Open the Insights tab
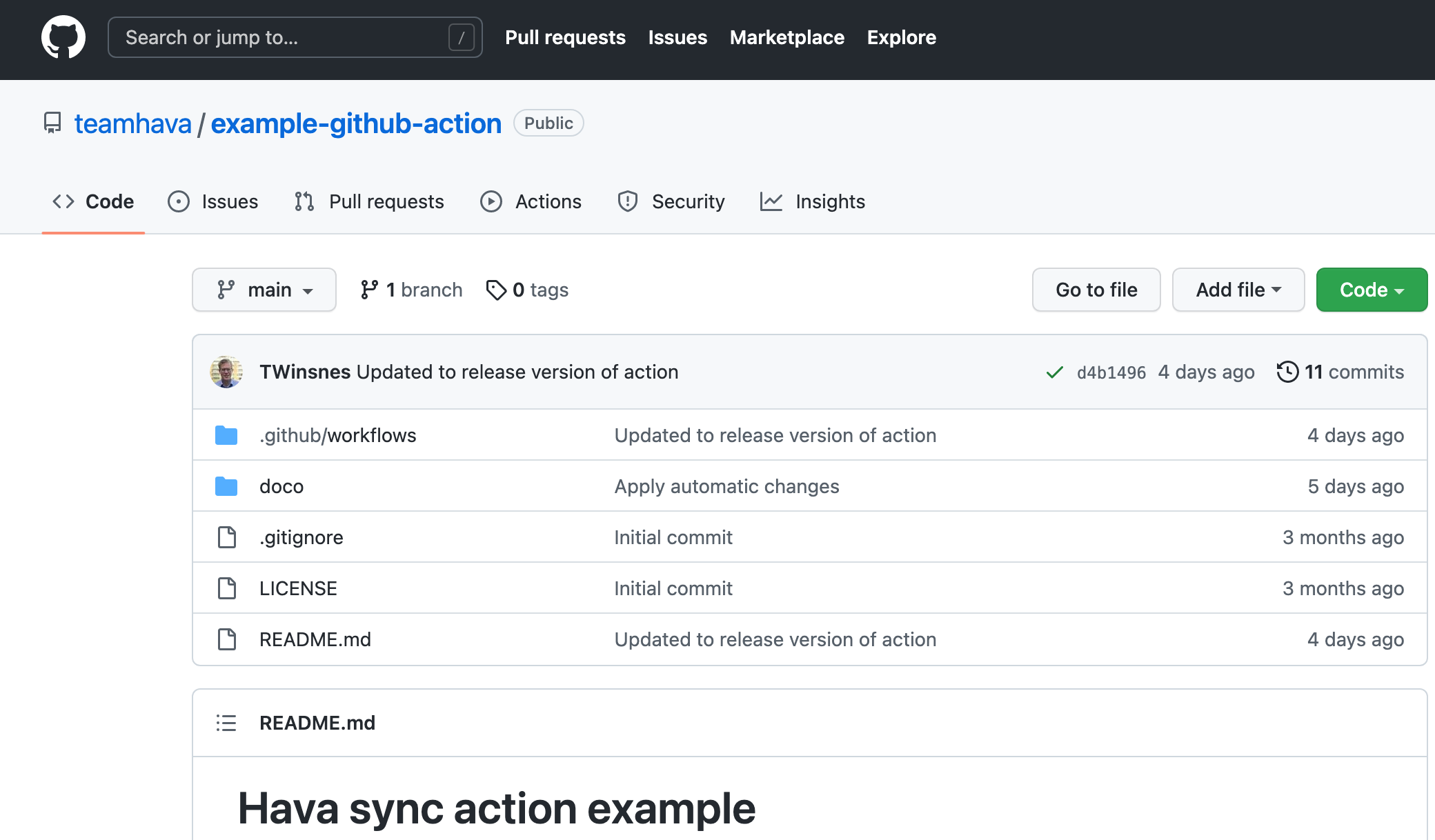 (x=812, y=201)
